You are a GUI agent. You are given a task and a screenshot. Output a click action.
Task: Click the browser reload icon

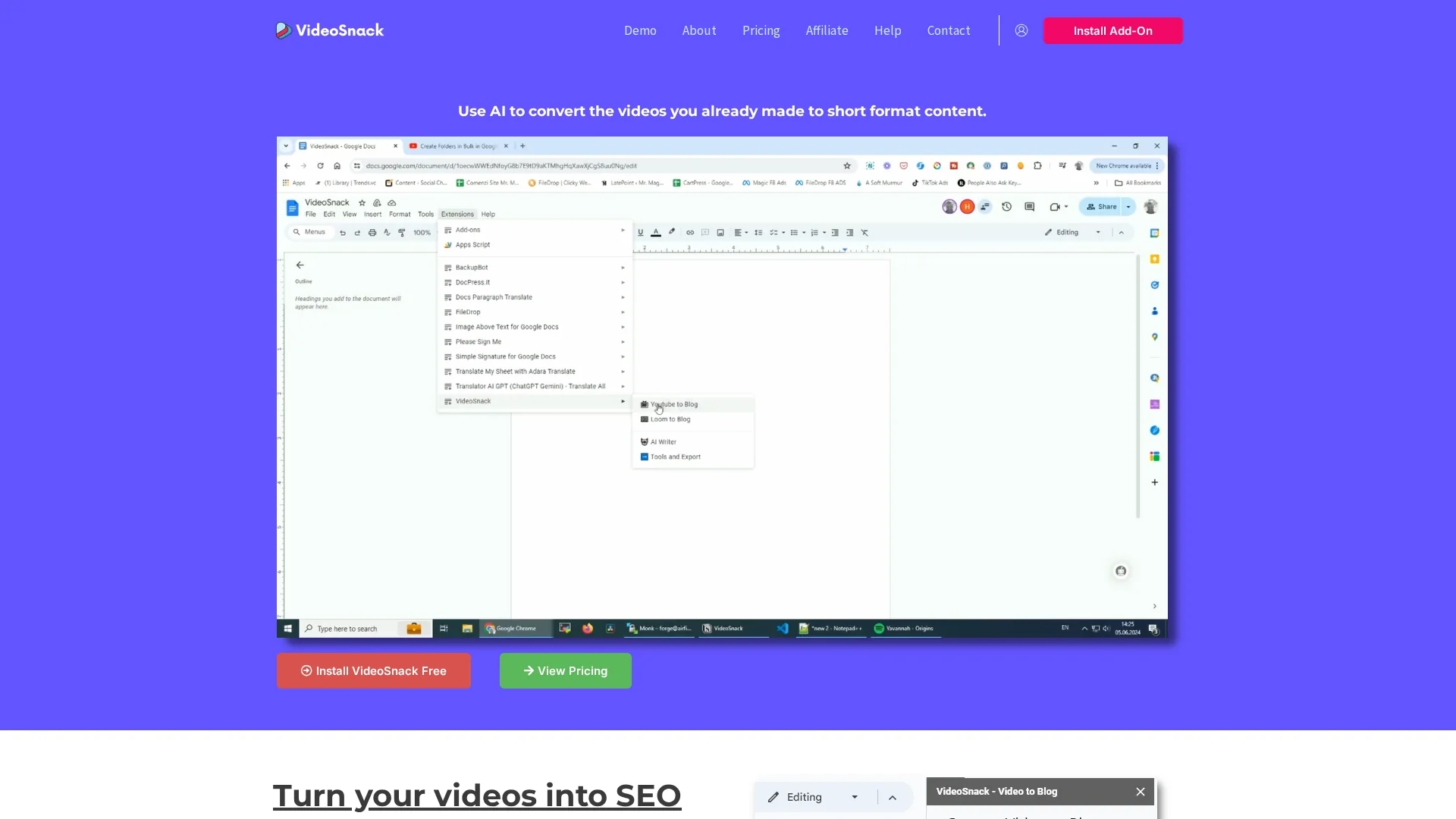tap(320, 165)
